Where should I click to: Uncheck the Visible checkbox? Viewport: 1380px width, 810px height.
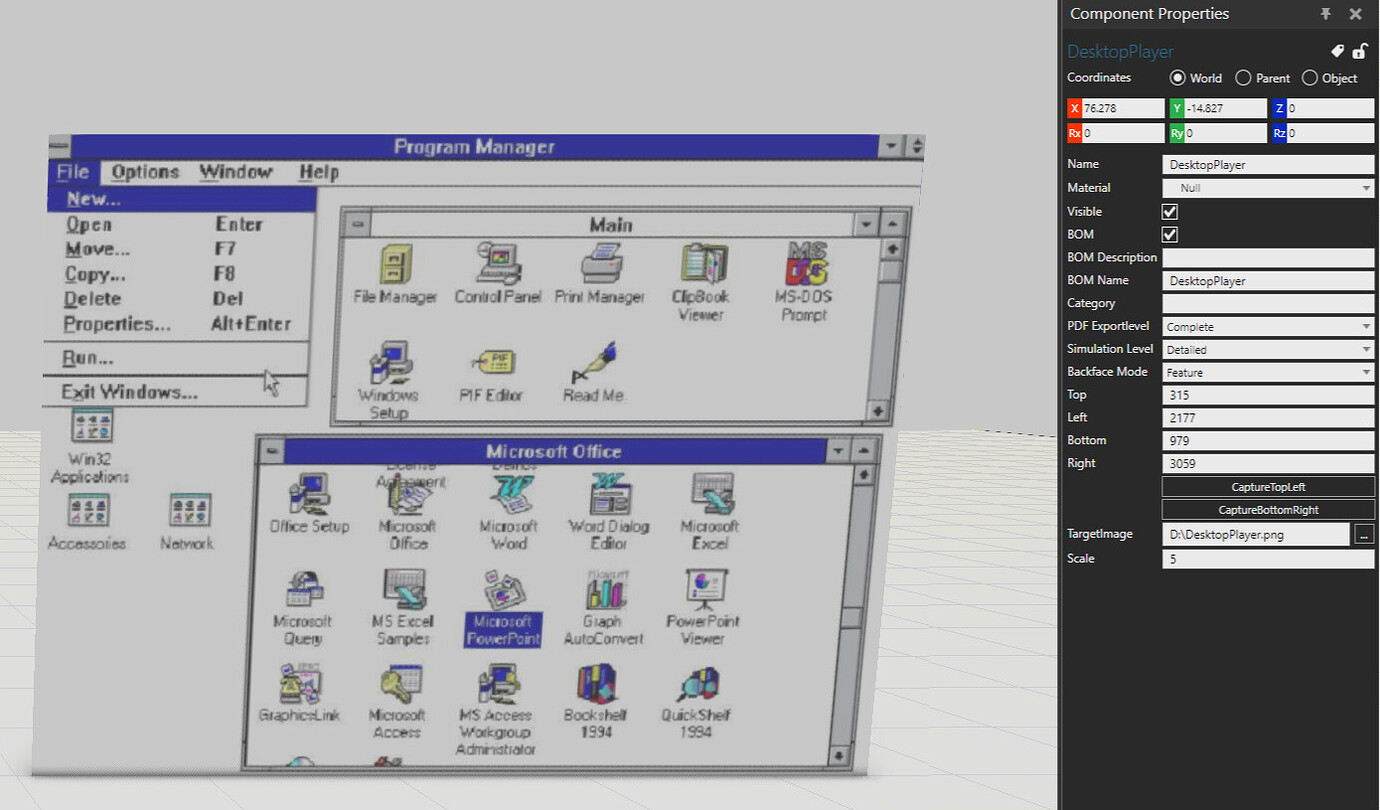click(x=1167, y=211)
